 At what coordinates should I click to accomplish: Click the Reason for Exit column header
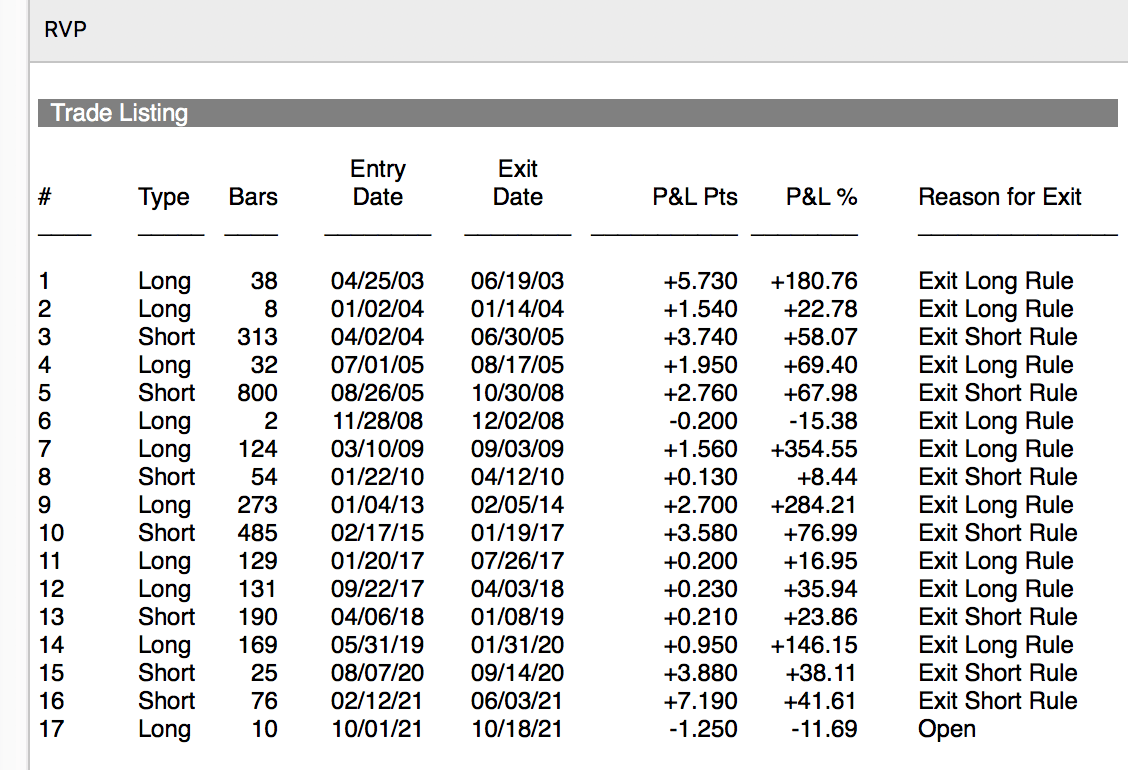point(1000,197)
